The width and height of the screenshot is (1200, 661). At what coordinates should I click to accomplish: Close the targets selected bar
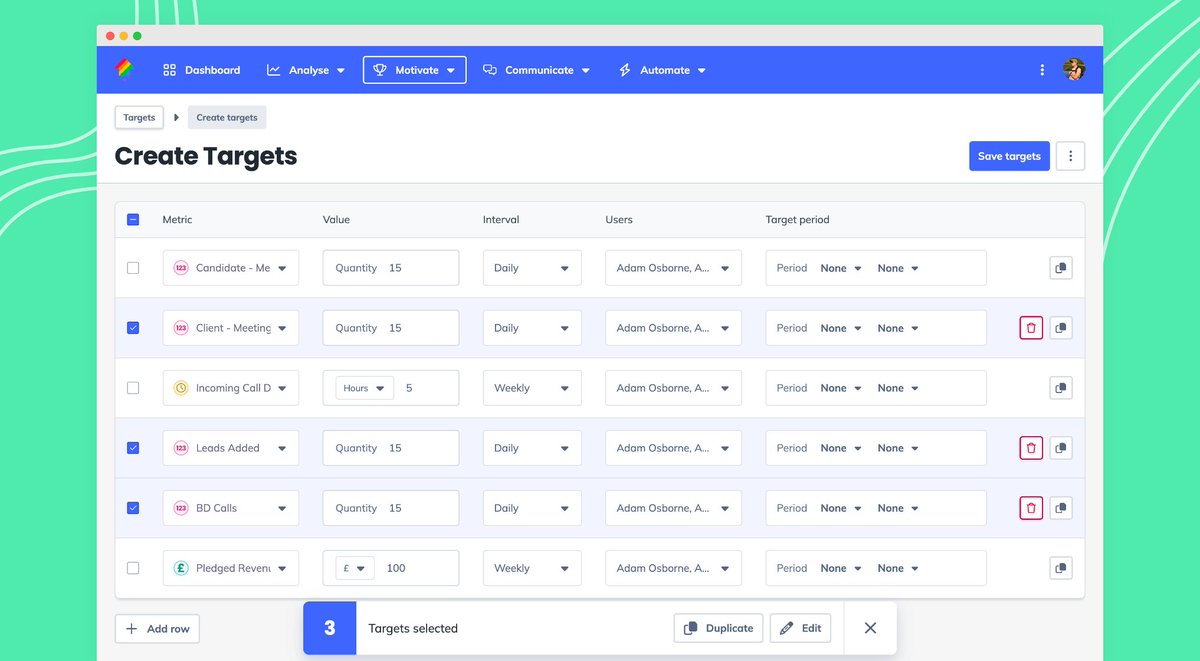[x=870, y=628]
